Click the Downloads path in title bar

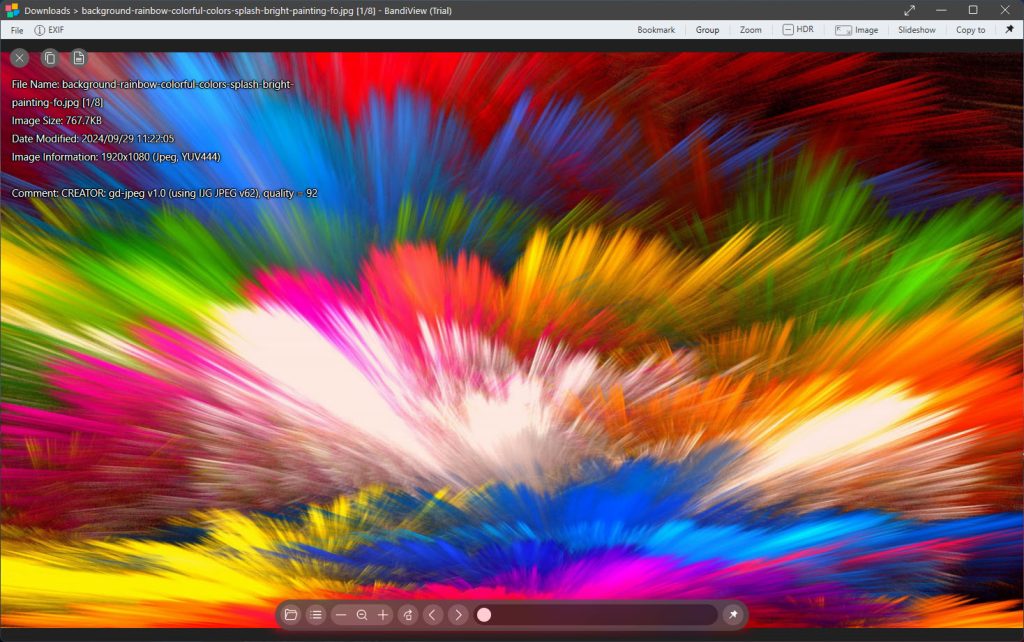click(47, 10)
